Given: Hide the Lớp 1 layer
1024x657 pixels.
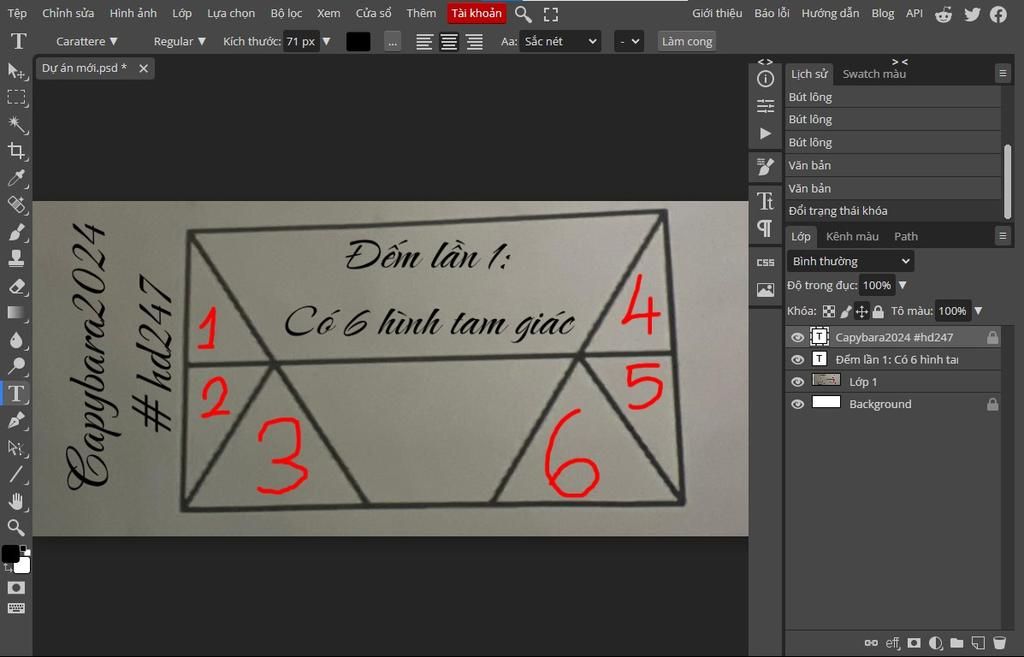Looking at the screenshot, I should (797, 382).
